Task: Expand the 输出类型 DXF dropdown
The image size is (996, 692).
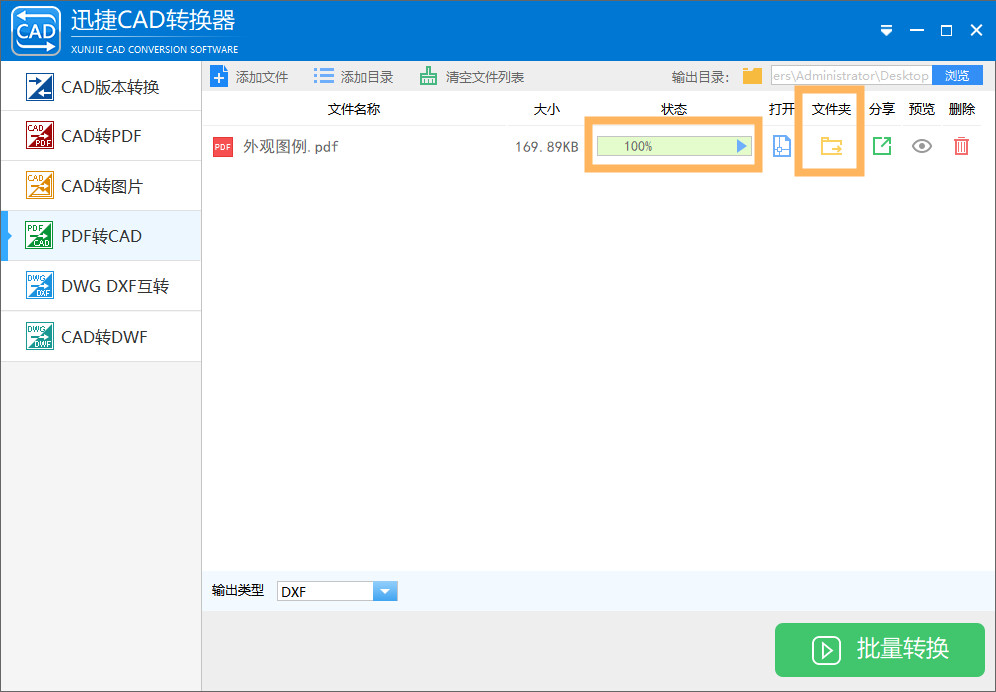Action: click(x=384, y=591)
